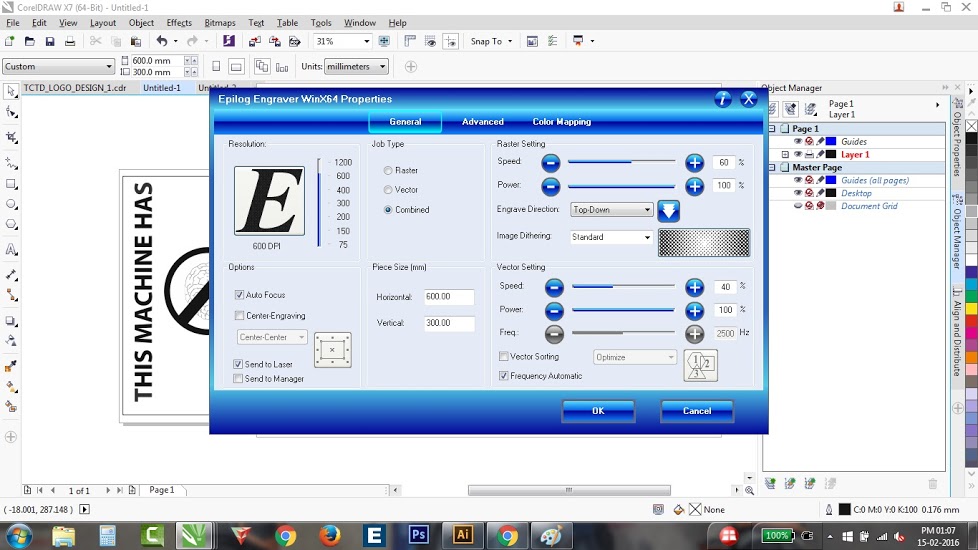Decrease vector power with minus button

554,311
